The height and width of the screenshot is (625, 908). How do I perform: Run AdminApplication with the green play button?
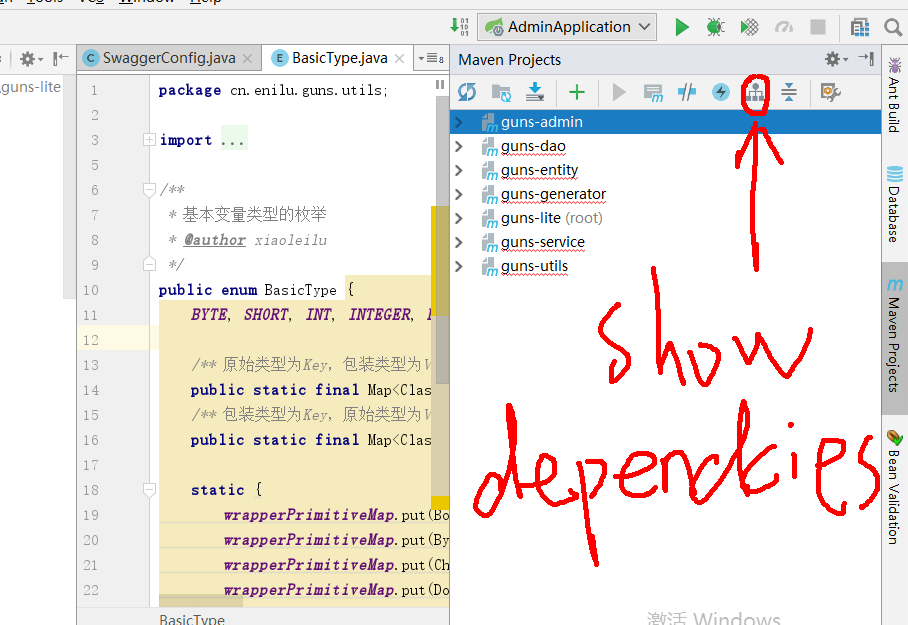tap(682, 27)
